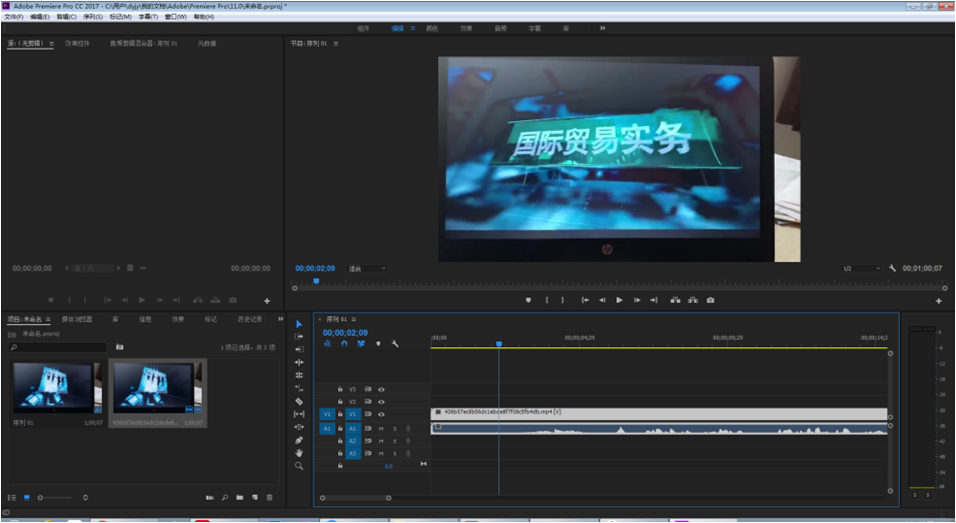
Task: Click the Export Frame camera icon
Action: pos(710,300)
